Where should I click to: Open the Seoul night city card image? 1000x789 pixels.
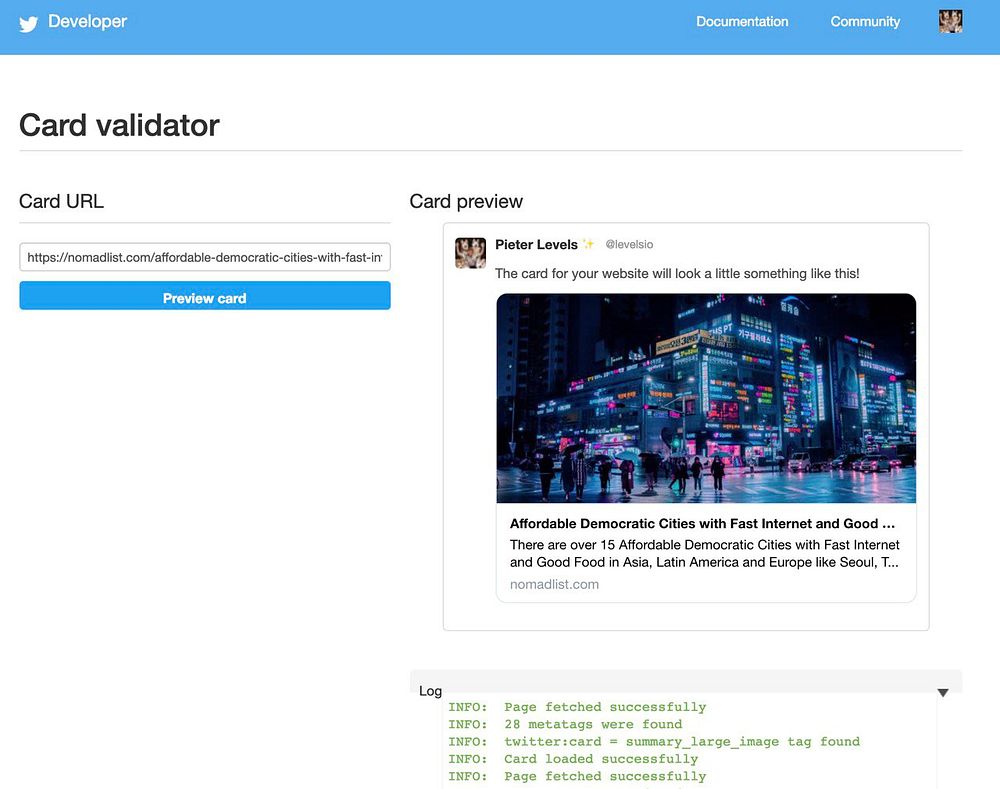[x=706, y=398]
